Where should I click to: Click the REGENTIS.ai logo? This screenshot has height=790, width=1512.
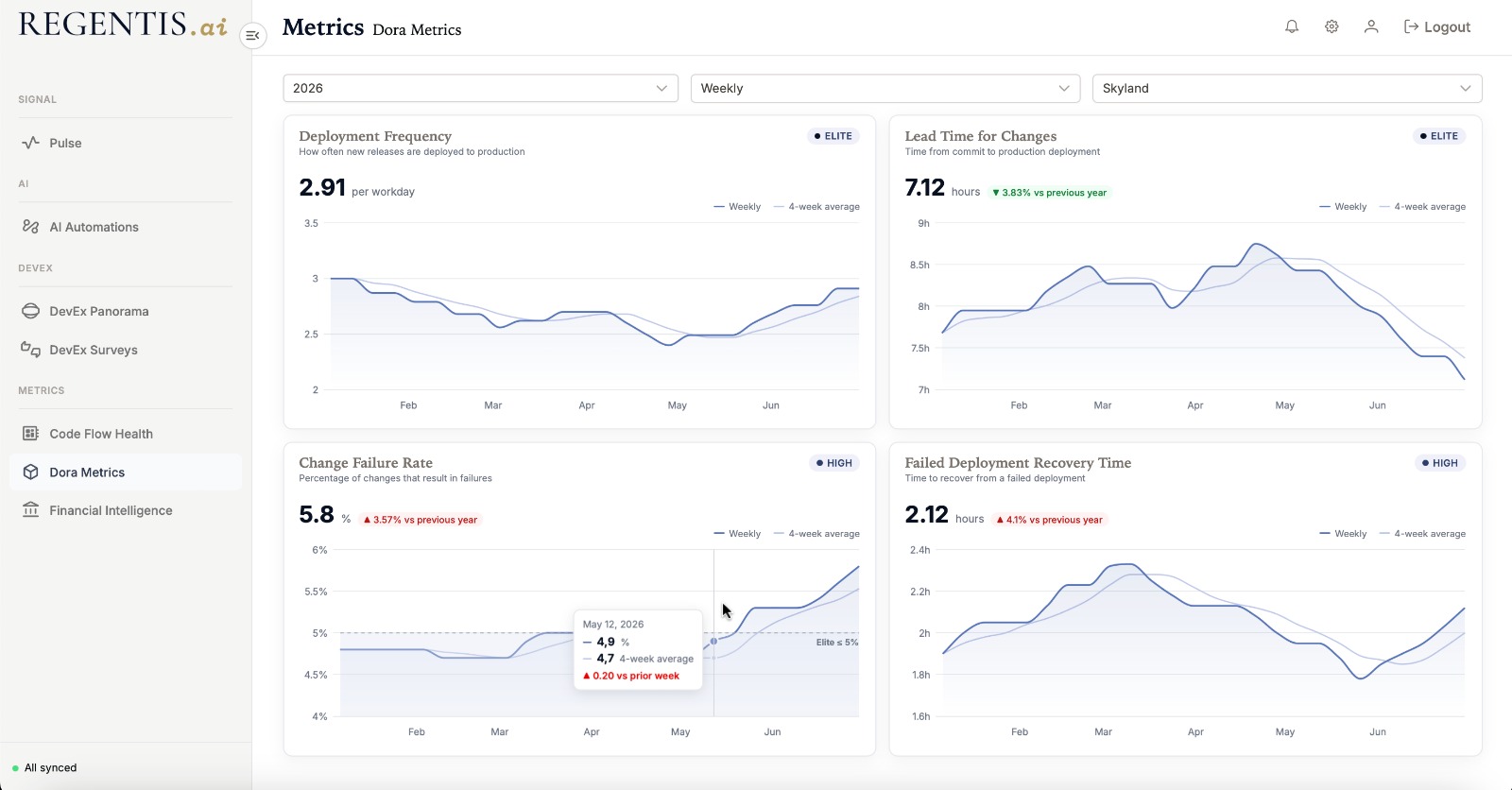[x=123, y=25]
